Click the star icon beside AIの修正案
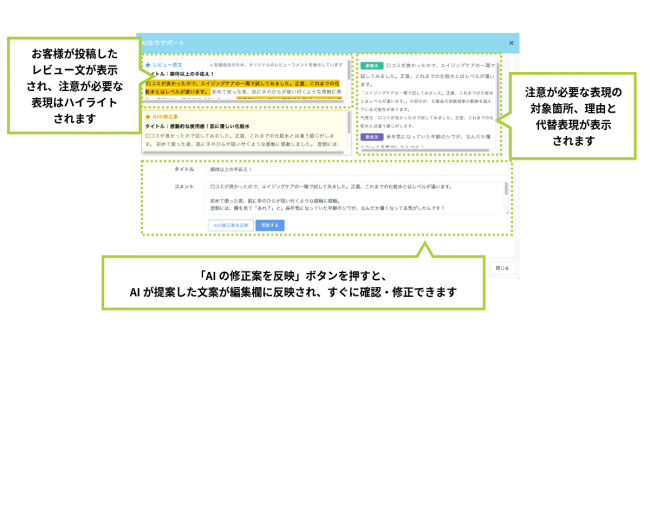 tap(148, 117)
